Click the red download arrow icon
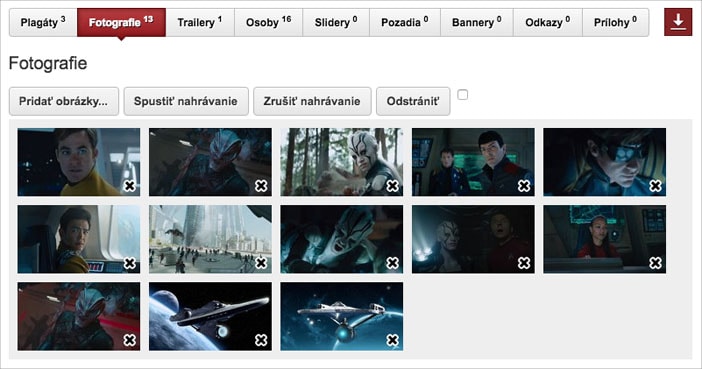Image resolution: width=702 pixels, height=369 pixels. 678,22
